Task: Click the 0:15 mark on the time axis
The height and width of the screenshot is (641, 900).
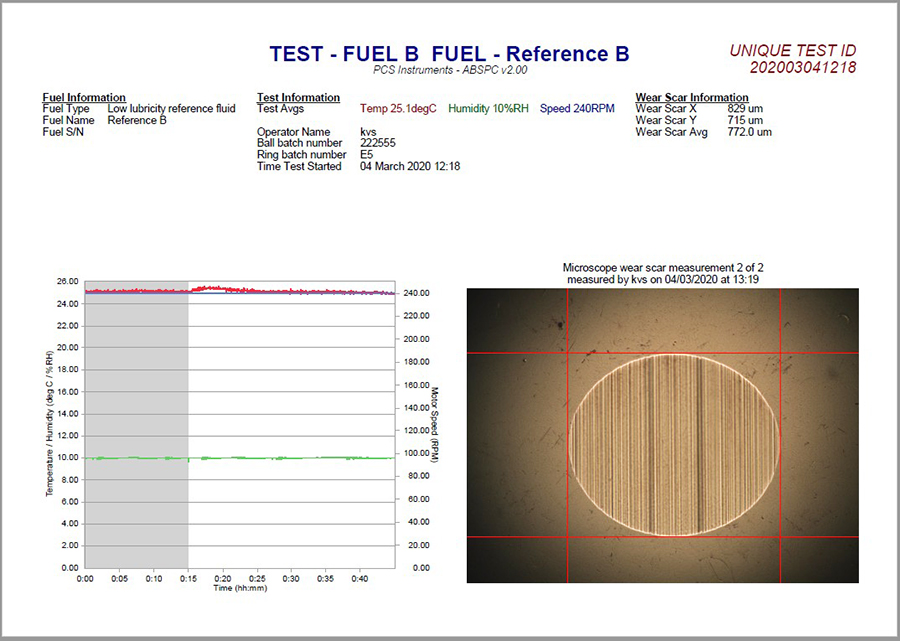Action: coord(188,579)
